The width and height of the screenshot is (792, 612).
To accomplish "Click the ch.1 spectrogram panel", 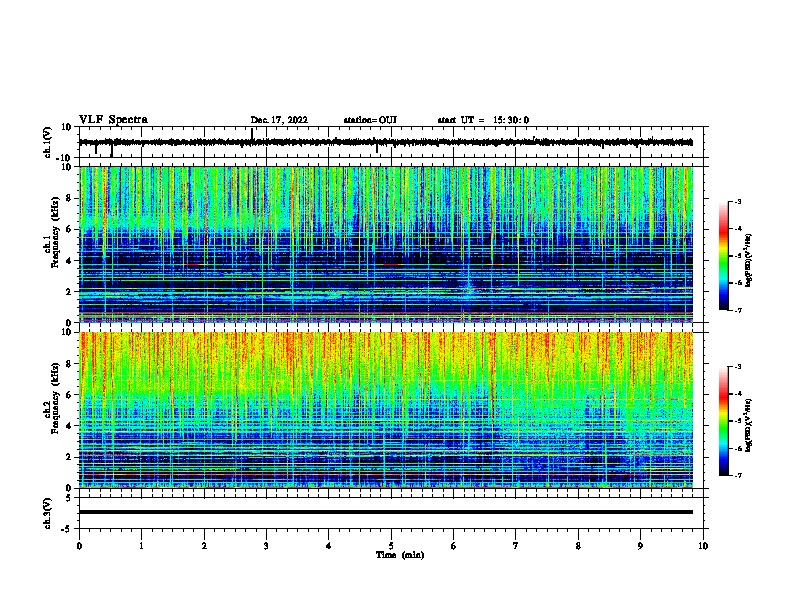I will pos(386,244).
